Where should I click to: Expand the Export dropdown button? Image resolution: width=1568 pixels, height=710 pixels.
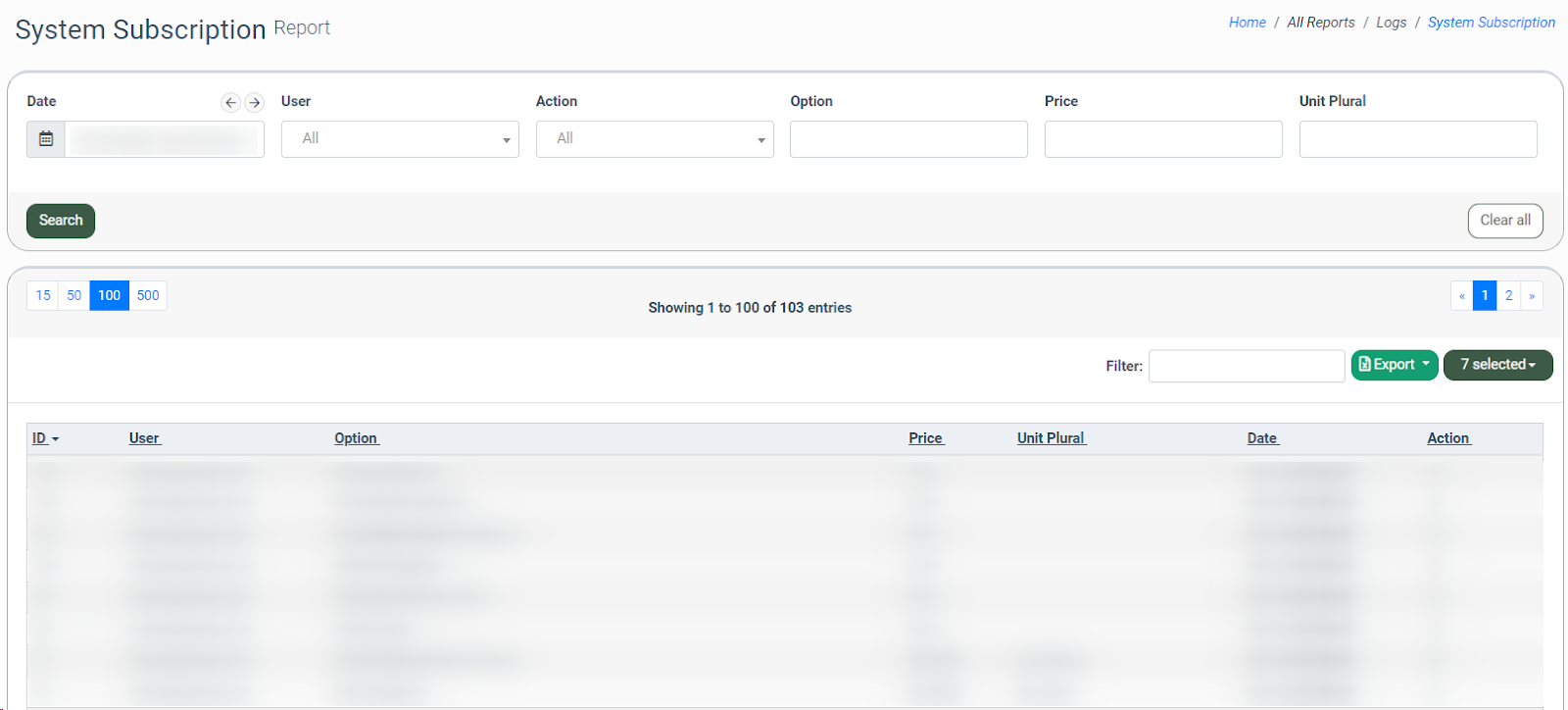(1395, 365)
